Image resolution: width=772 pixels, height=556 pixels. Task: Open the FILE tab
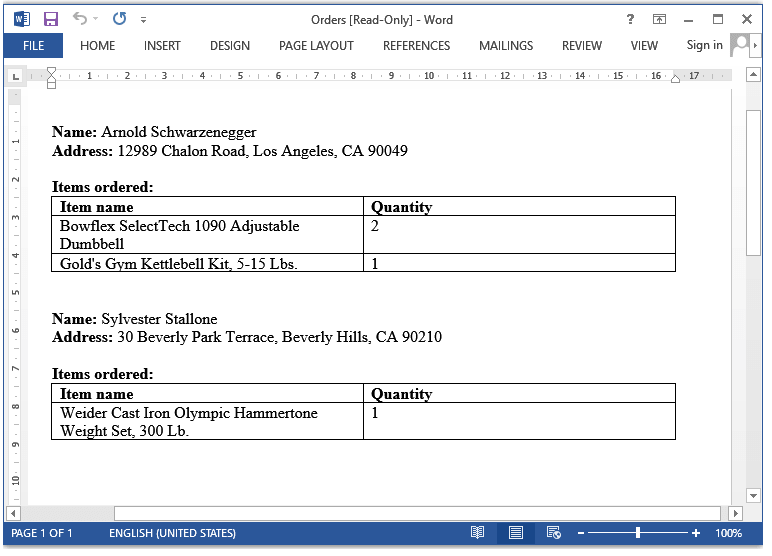tap(33, 45)
